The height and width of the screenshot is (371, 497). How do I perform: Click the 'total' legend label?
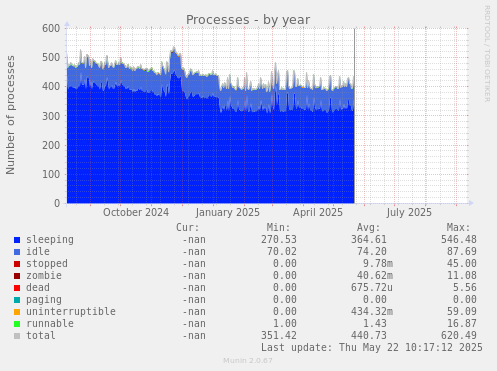(41, 336)
